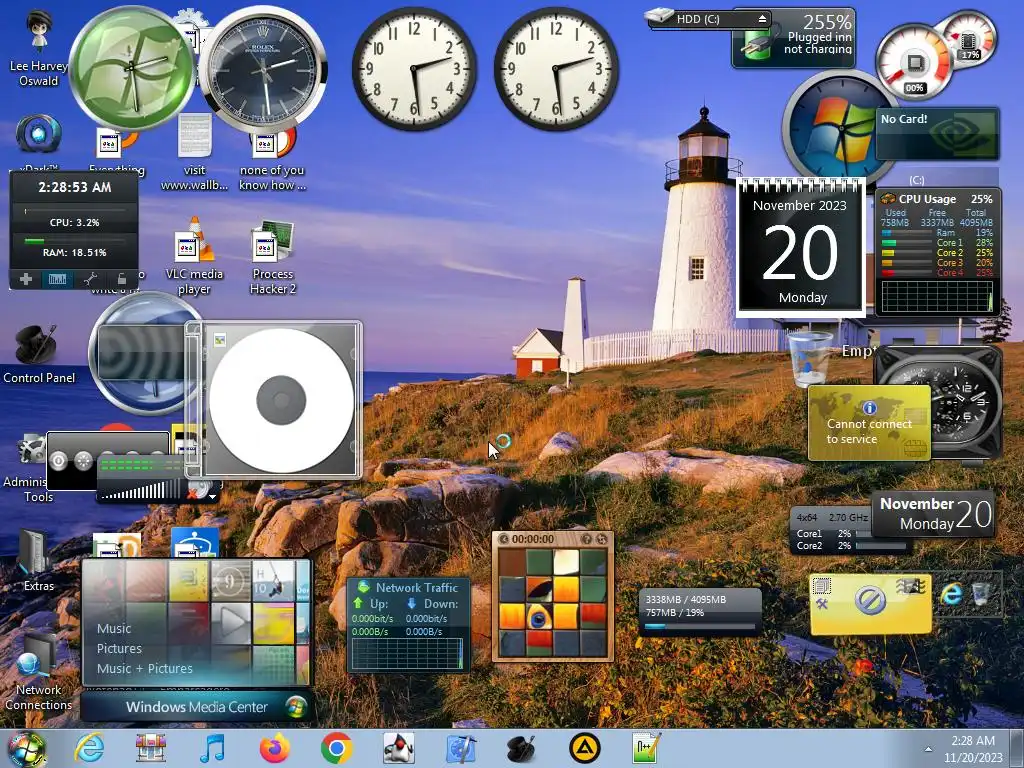Open the Control Panel desktop icon
The width and height of the screenshot is (1024, 768).
[39, 353]
